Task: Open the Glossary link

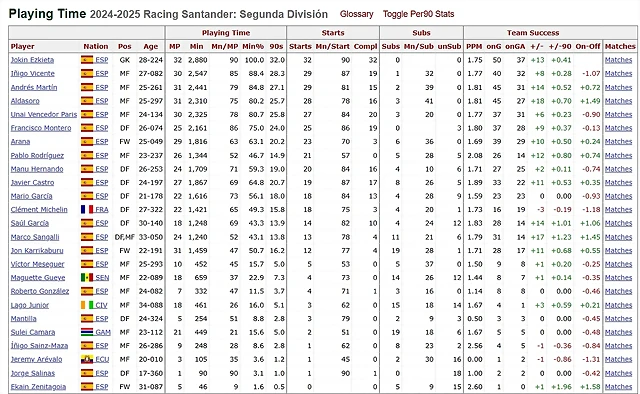Action: point(357,14)
